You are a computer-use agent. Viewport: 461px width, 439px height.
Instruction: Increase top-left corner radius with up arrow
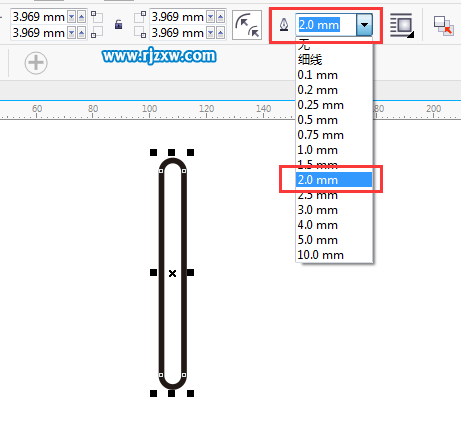coord(81,17)
